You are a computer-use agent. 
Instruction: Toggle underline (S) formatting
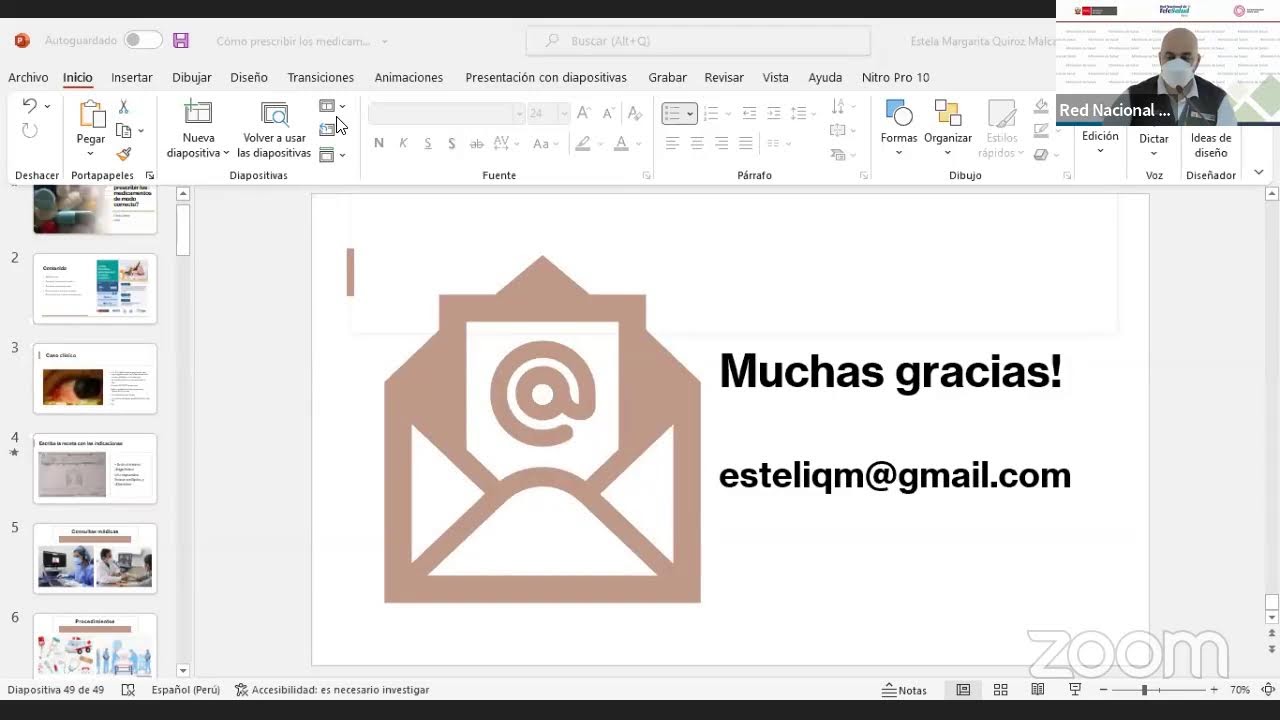point(427,143)
